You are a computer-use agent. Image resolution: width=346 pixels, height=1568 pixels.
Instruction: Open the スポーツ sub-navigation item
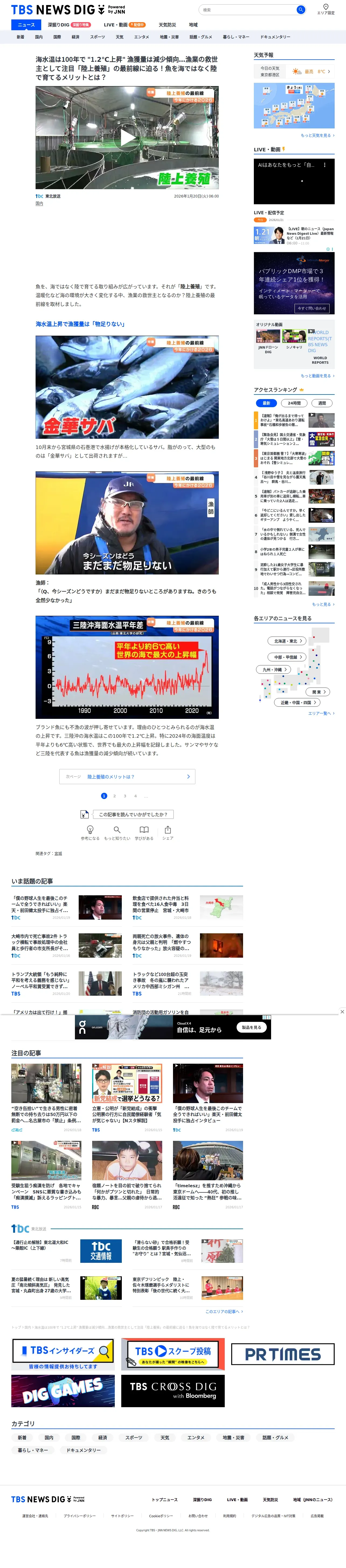pos(97,37)
